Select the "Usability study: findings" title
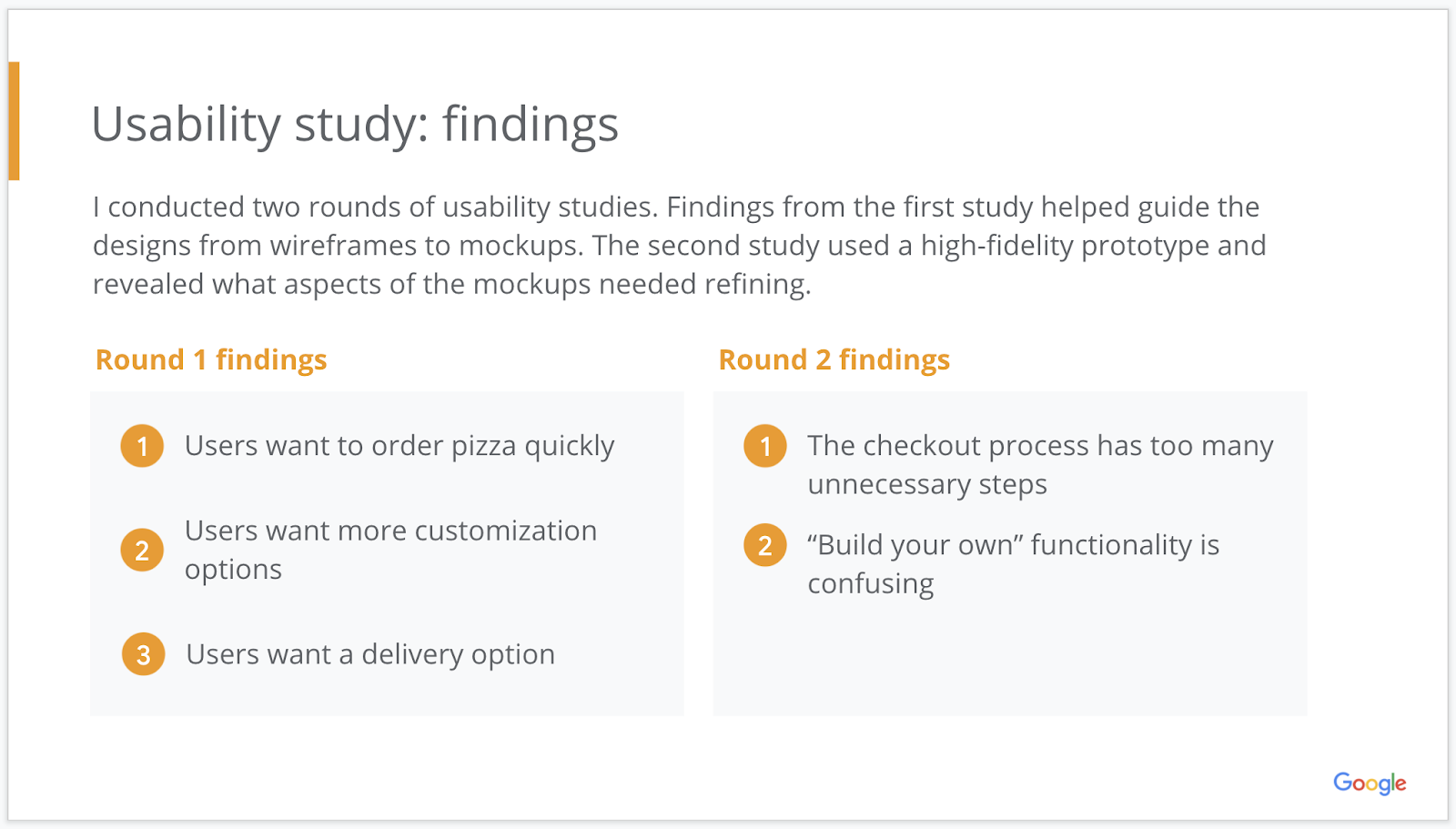 tap(355, 125)
